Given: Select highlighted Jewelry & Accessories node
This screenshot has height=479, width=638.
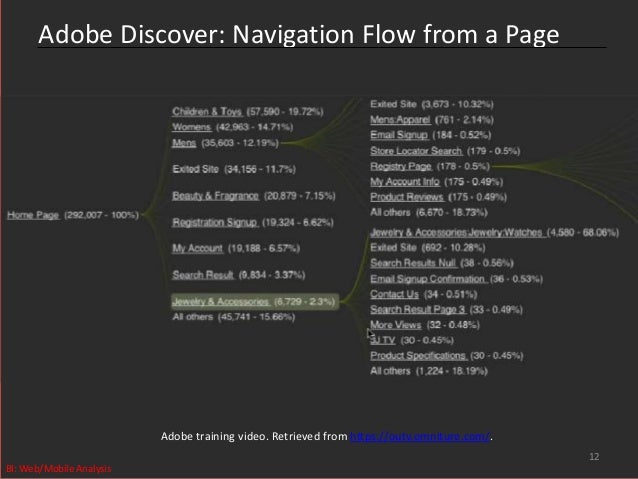Looking at the screenshot, I should click(255, 302).
